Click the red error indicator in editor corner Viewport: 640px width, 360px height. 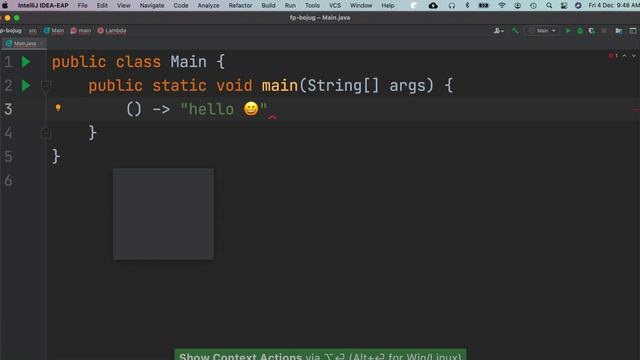[613, 56]
